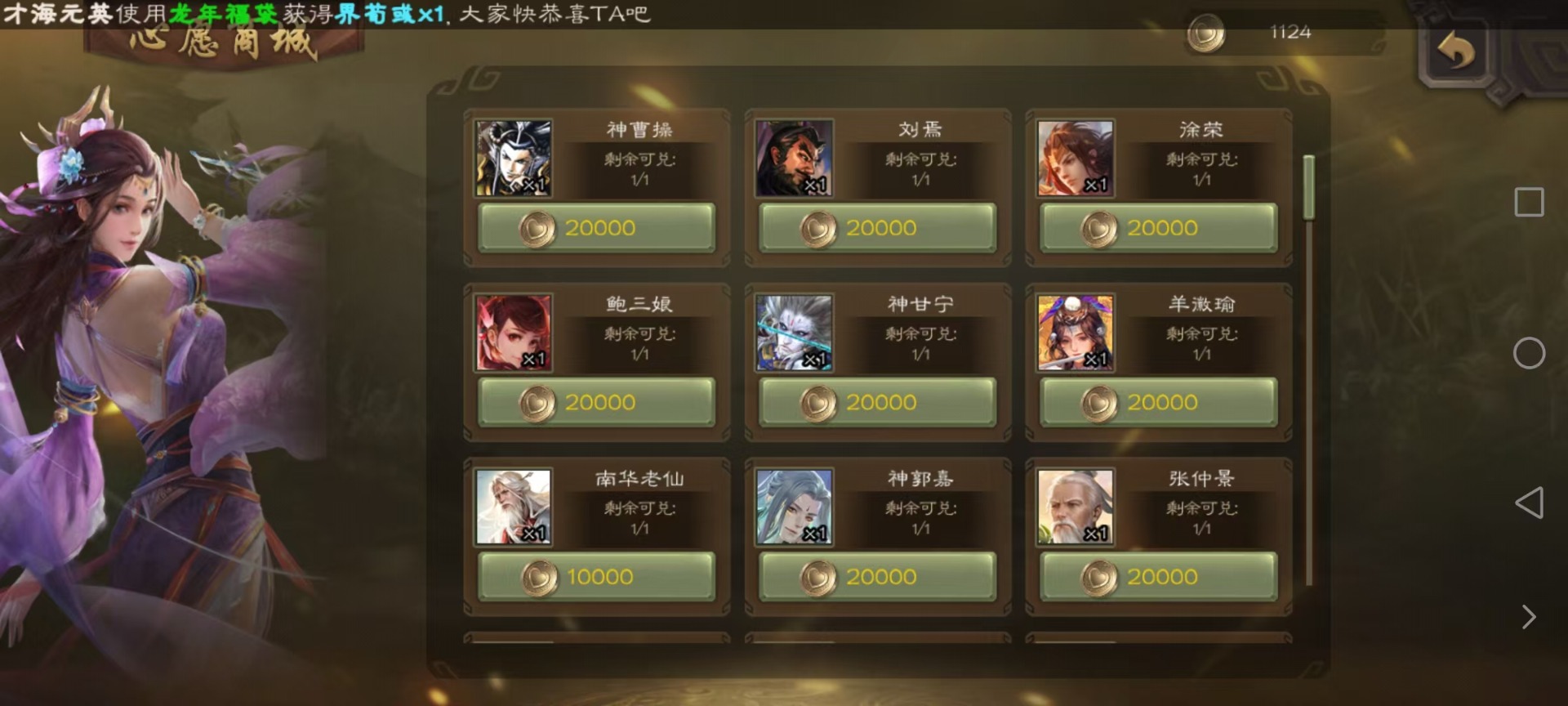Viewport: 1568px width, 706px height.
Task: Select the 刘焉 hero portrait
Action: pyautogui.click(x=795, y=159)
